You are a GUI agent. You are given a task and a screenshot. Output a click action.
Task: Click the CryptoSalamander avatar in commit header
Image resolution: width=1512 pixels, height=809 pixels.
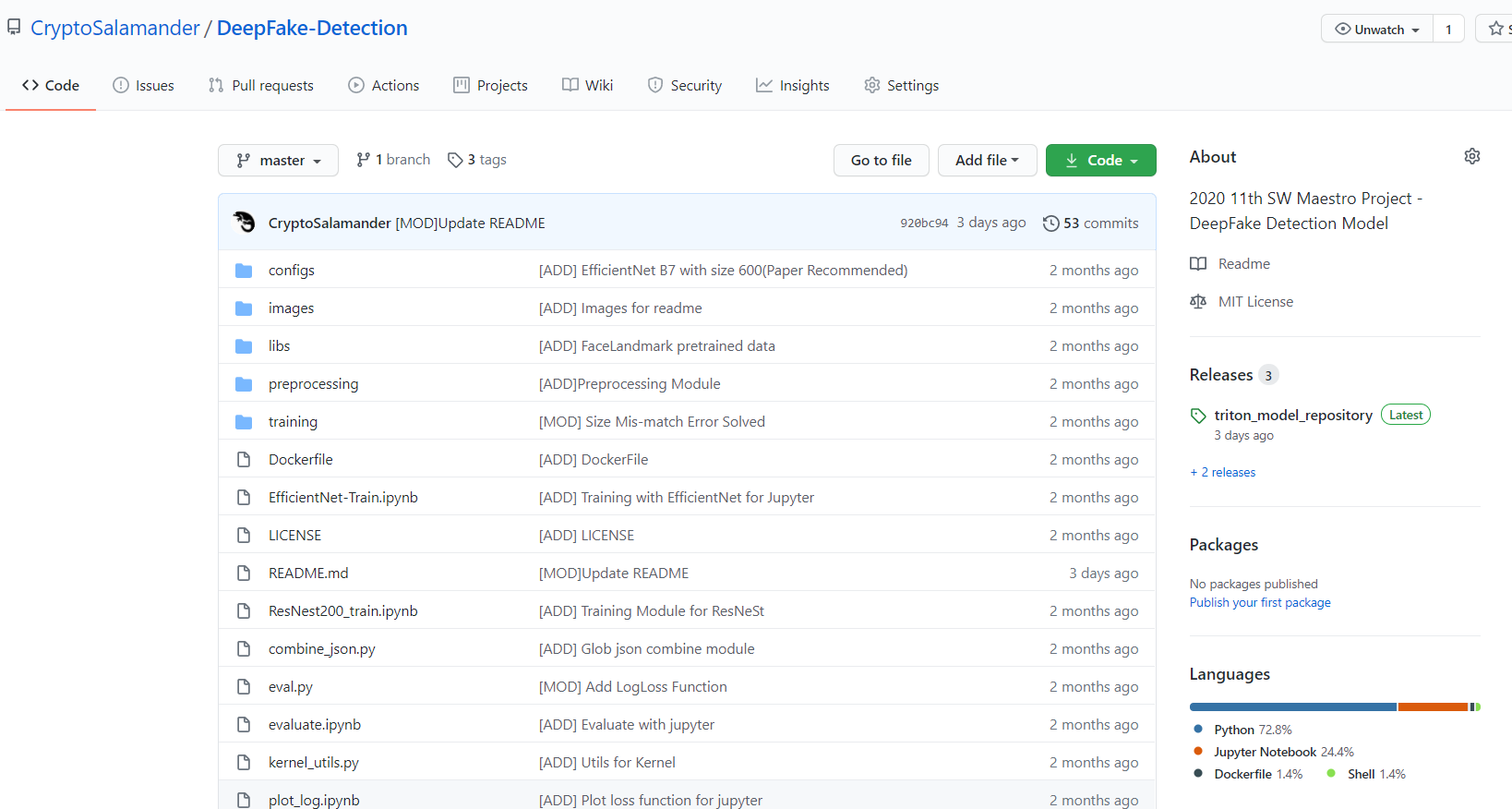[244, 223]
